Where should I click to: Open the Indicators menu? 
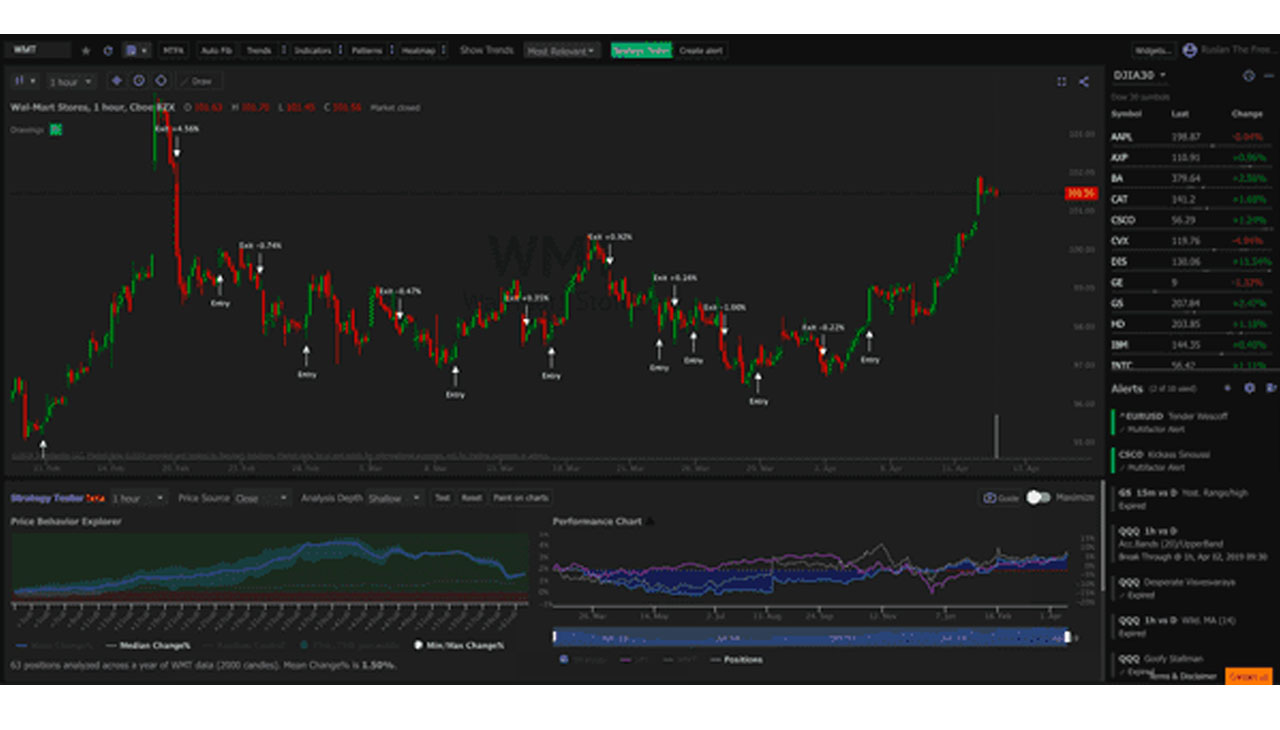point(313,50)
